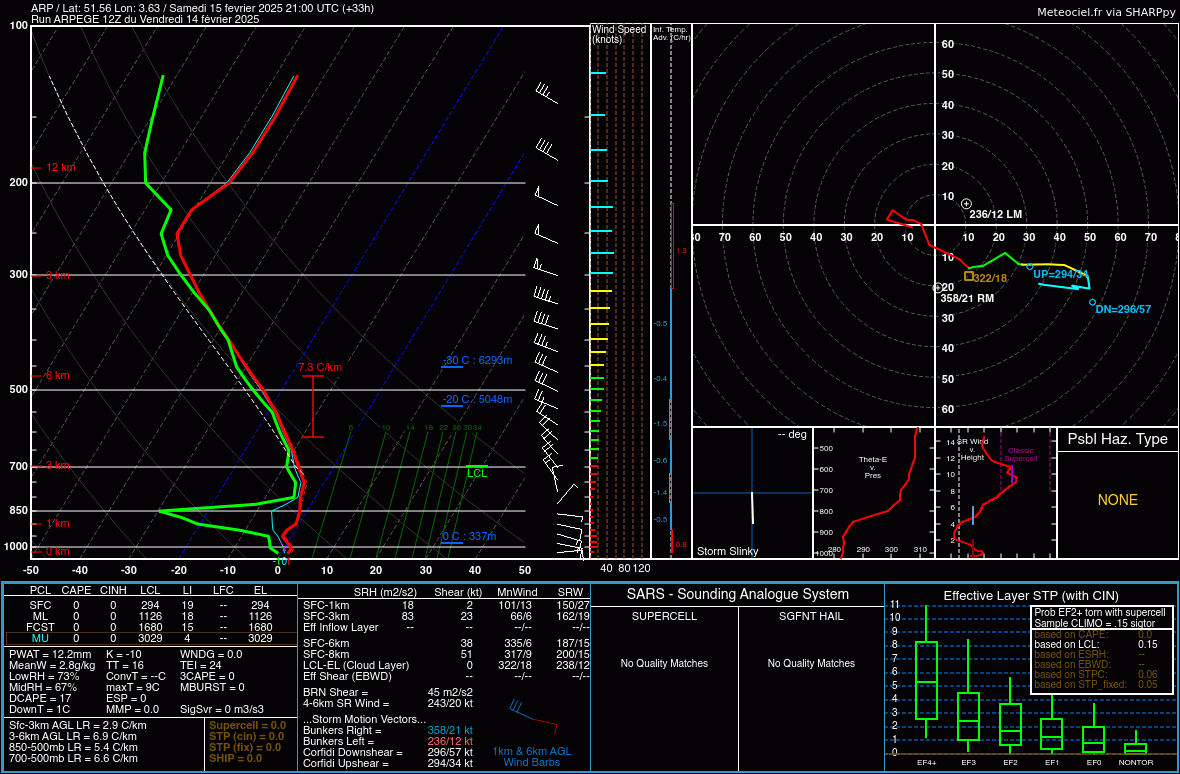This screenshot has width=1180, height=774.
Task: Choose the FCST parcel row
Action: click(150, 627)
